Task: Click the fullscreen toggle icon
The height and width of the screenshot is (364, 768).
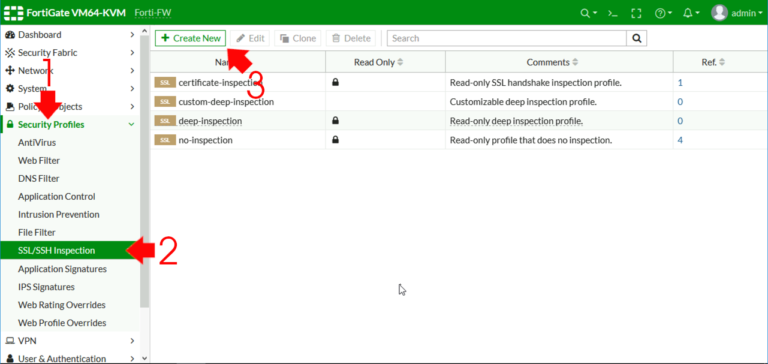Action: 636,13
